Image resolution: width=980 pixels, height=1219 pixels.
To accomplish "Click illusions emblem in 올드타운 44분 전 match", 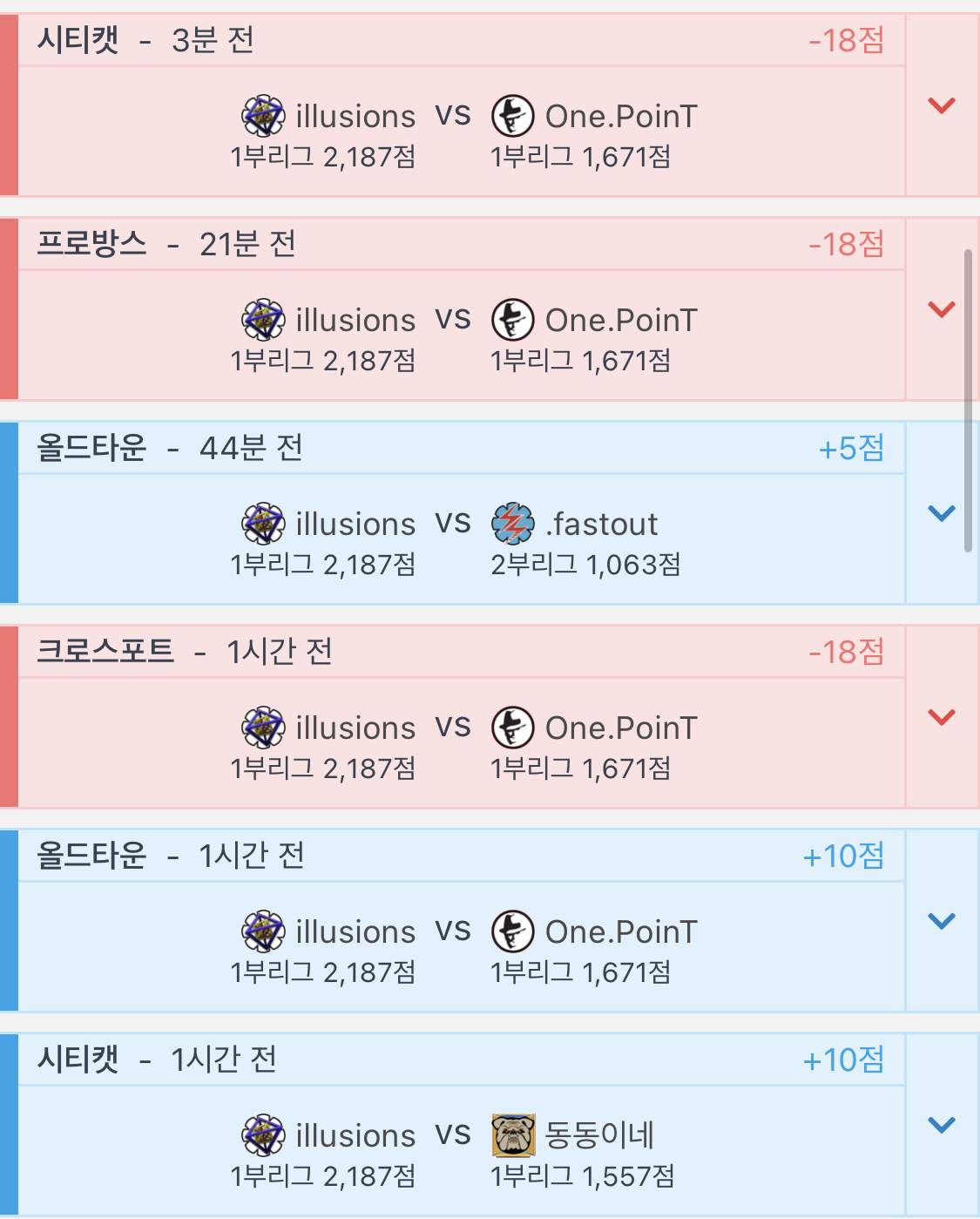I will click(x=263, y=524).
